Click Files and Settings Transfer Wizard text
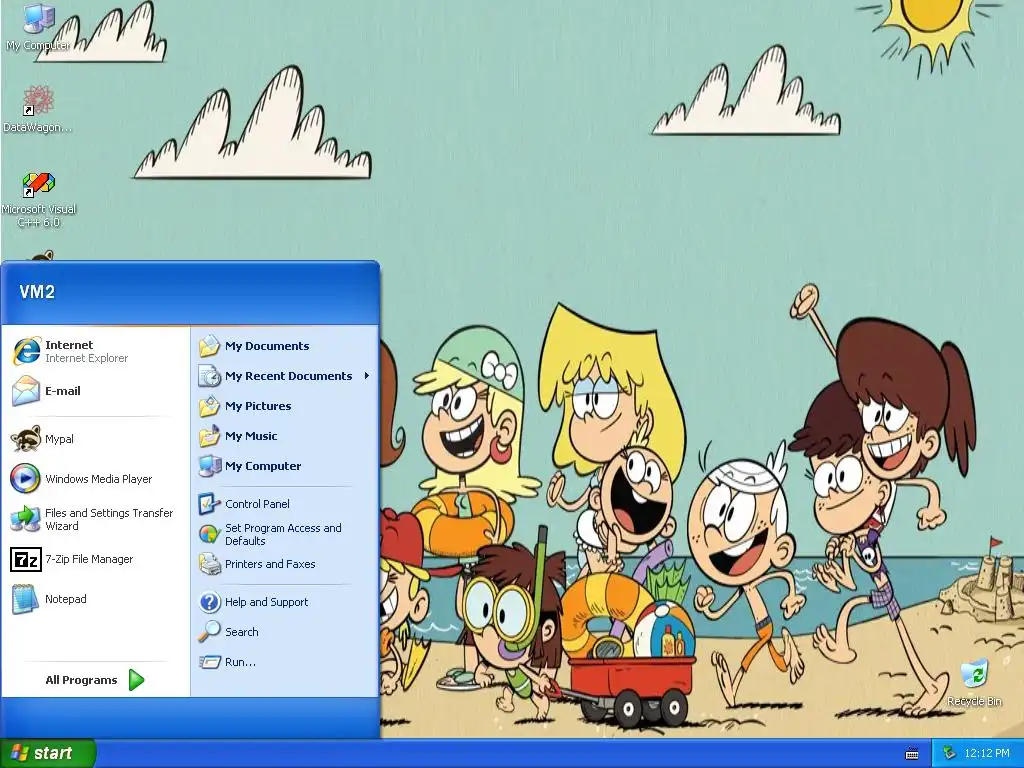This screenshot has width=1024, height=768. pos(109,519)
